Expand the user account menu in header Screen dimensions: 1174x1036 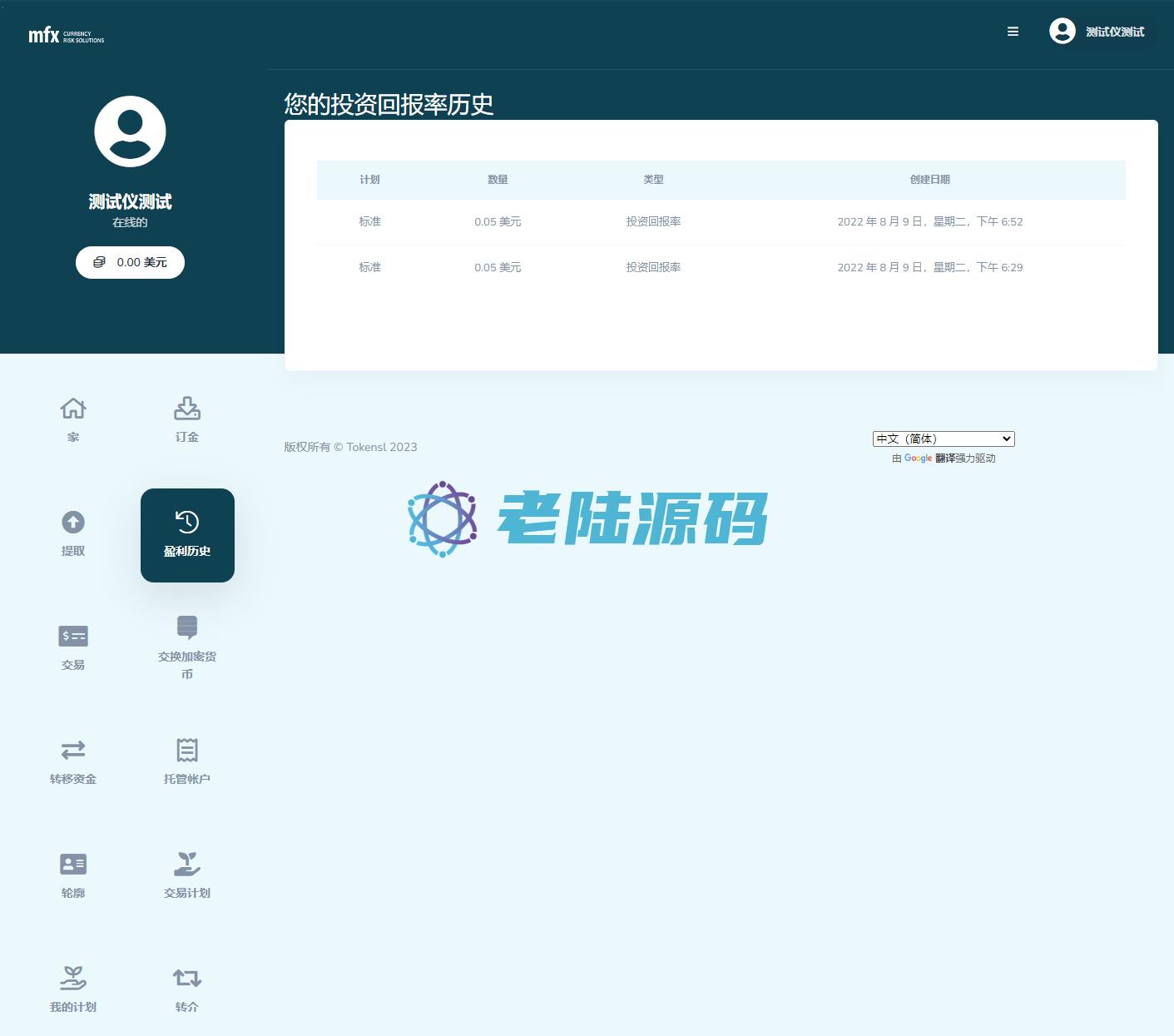click(x=1097, y=32)
